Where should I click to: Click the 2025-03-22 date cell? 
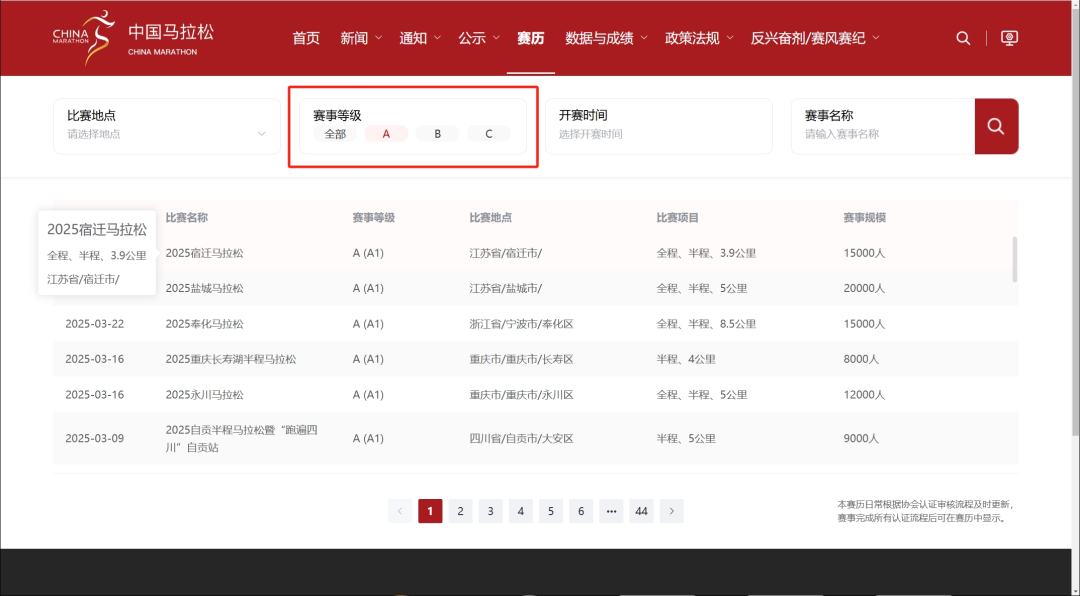(x=94, y=324)
